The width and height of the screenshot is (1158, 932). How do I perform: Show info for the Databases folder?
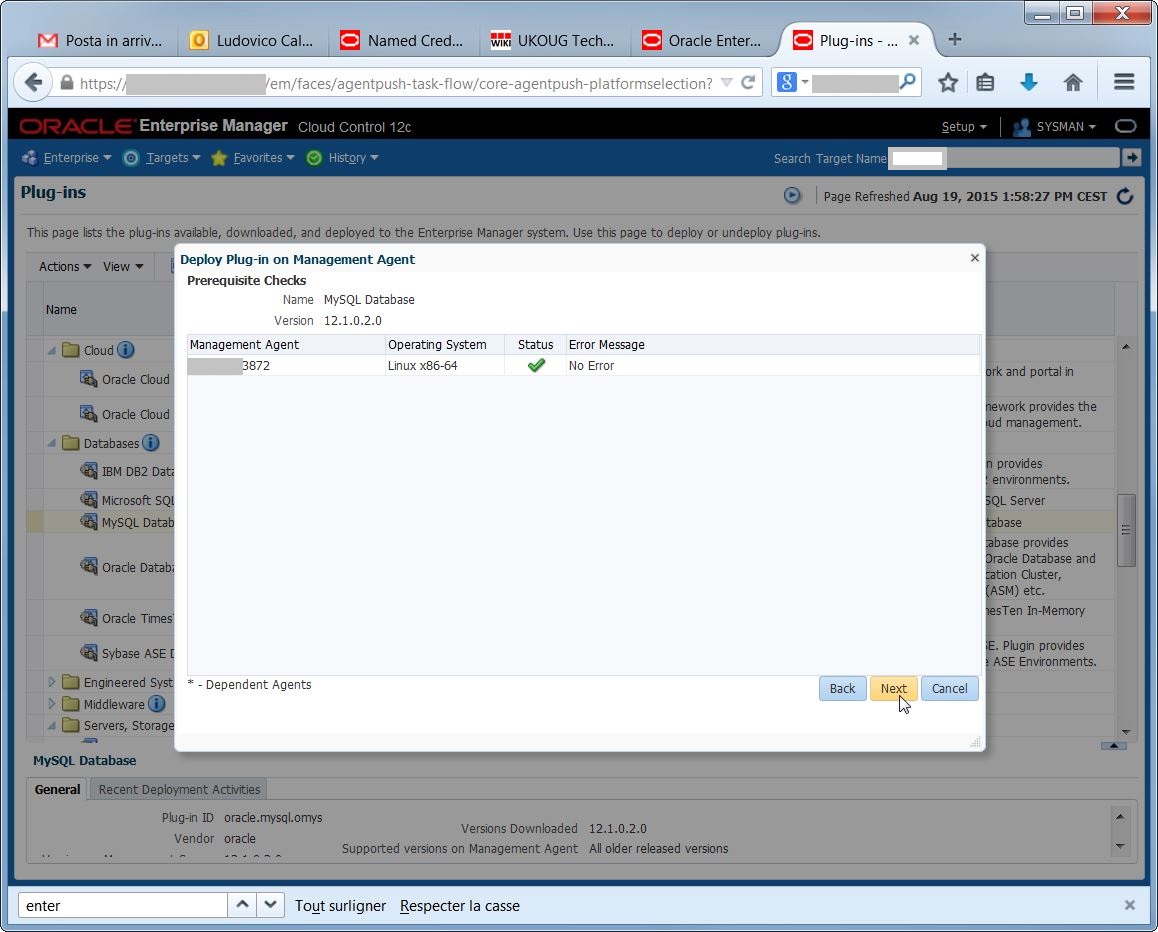[x=150, y=442]
